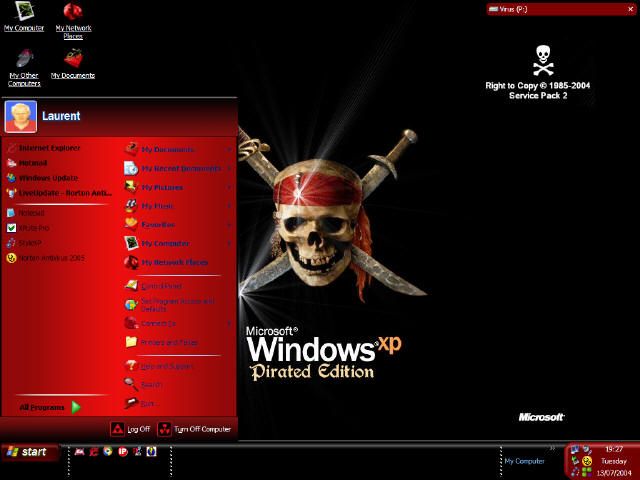This screenshot has height=480, width=640.
Task: Click the Turn Off Computer button
Action: tap(195, 429)
